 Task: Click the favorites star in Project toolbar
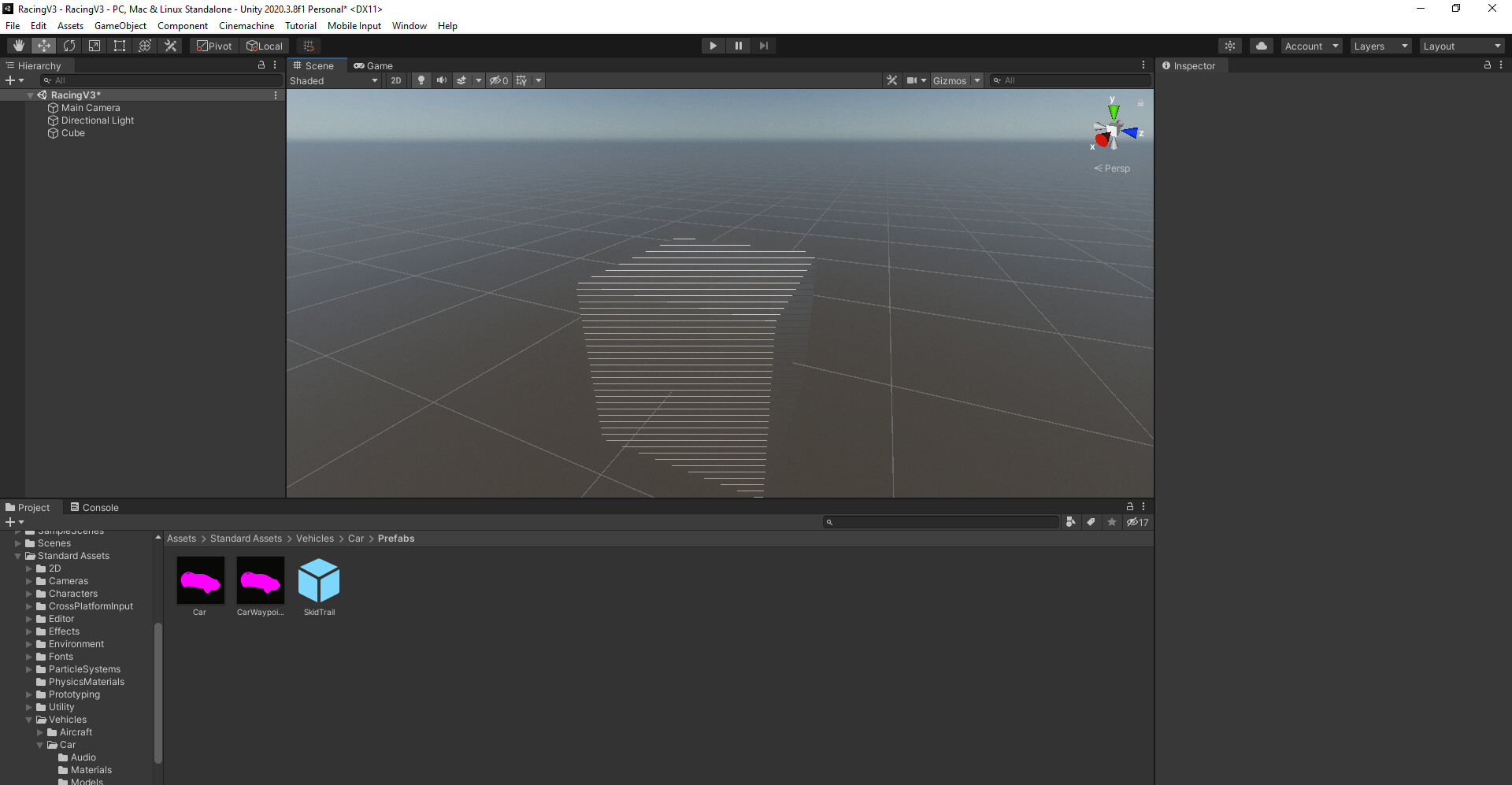(1111, 521)
